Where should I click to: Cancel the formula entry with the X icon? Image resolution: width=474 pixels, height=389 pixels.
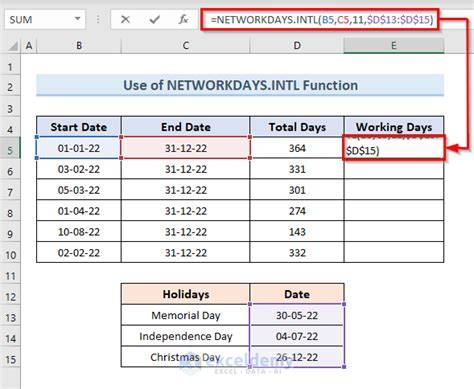(125, 20)
